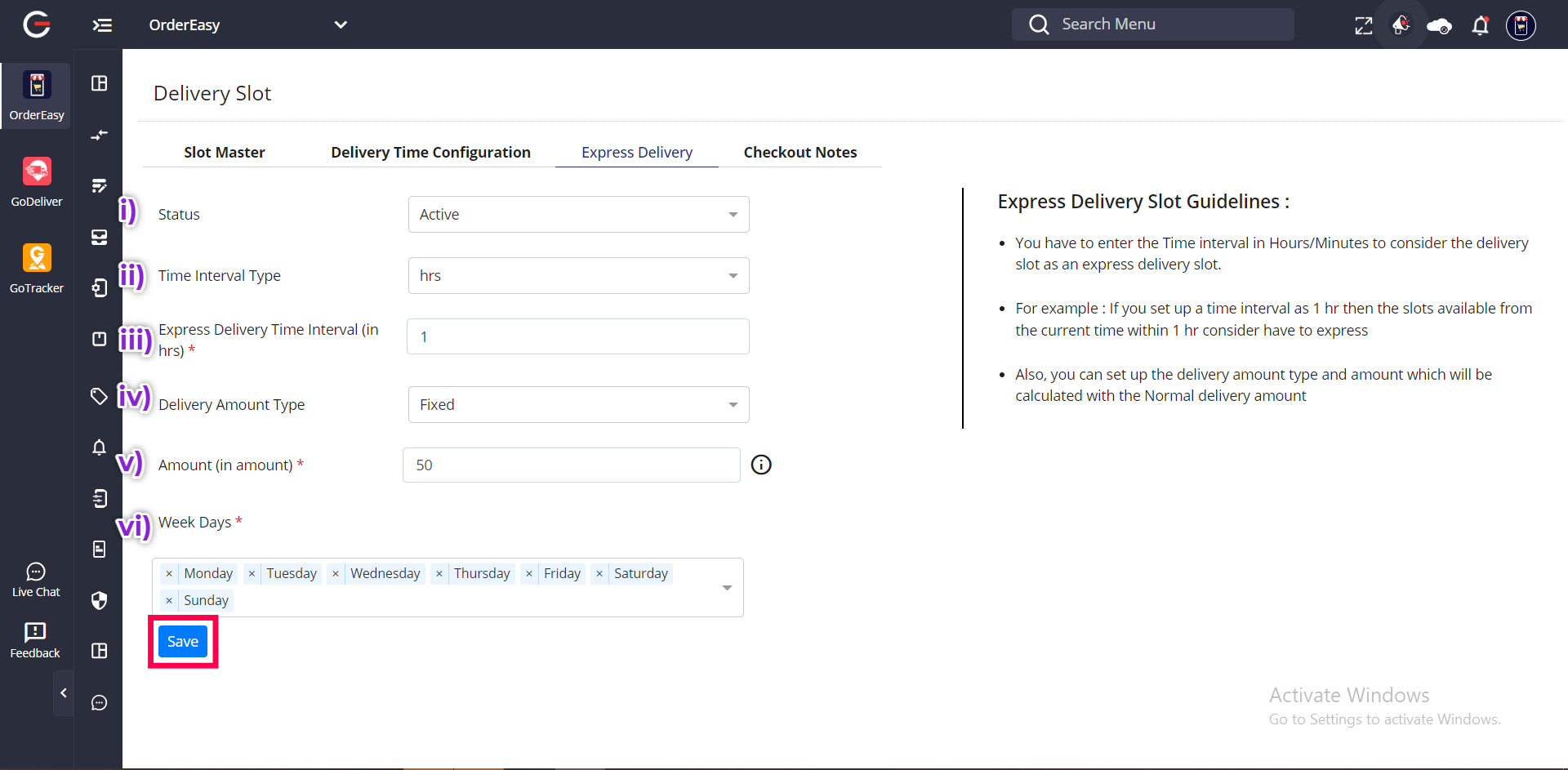The height and width of the screenshot is (770, 1568).
Task: Open the Status dropdown
Action: pos(578,215)
